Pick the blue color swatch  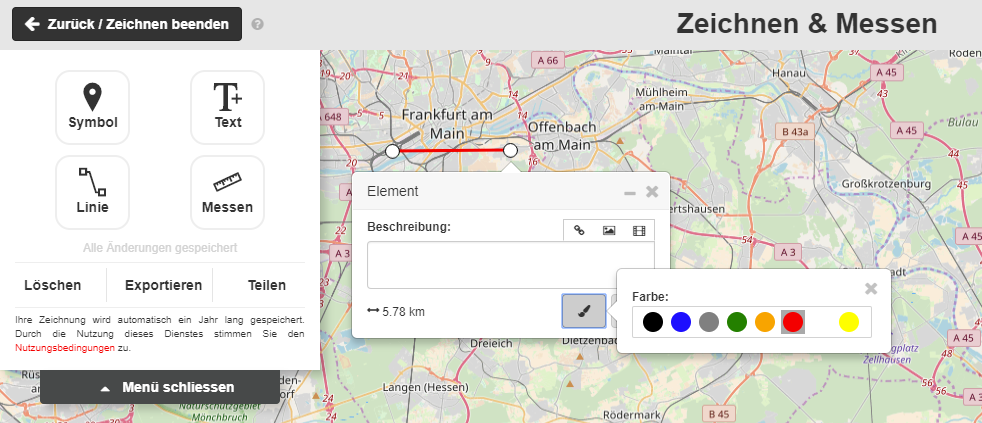tap(681, 322)
